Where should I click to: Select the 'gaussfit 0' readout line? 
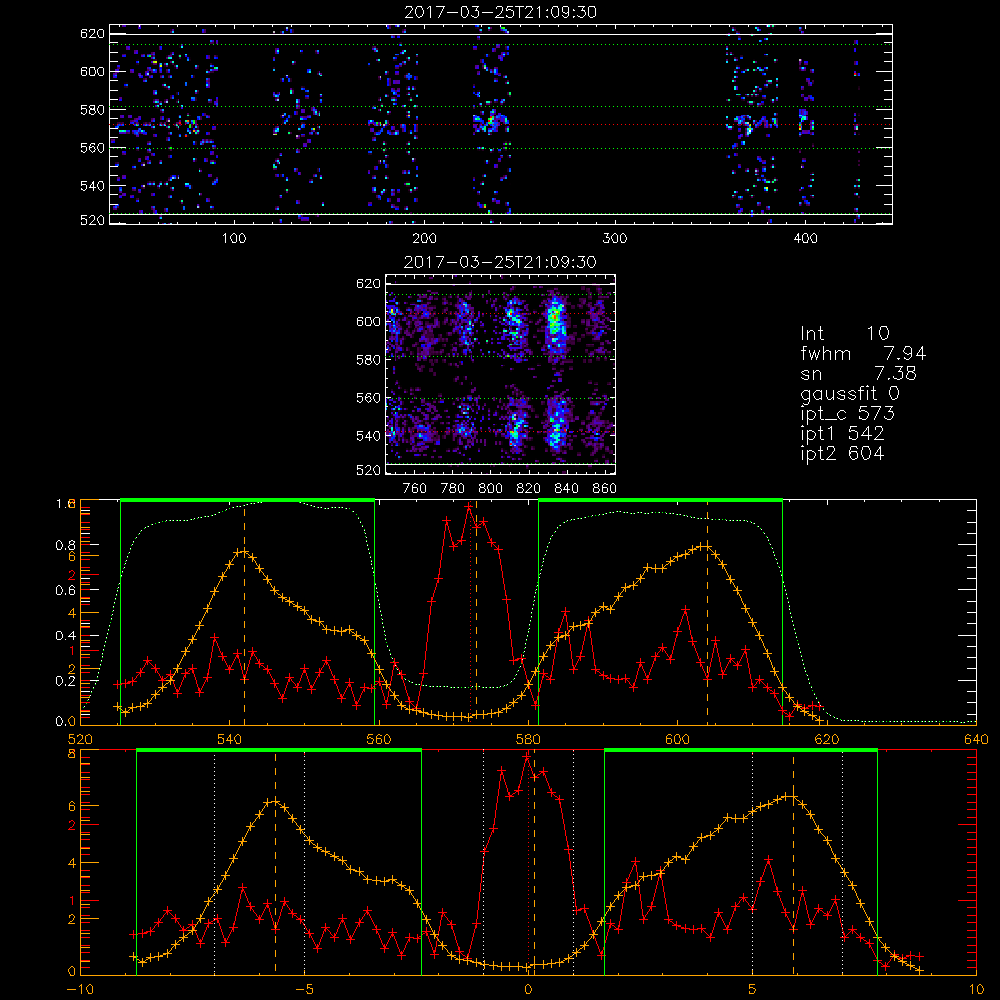click(849, 393)
